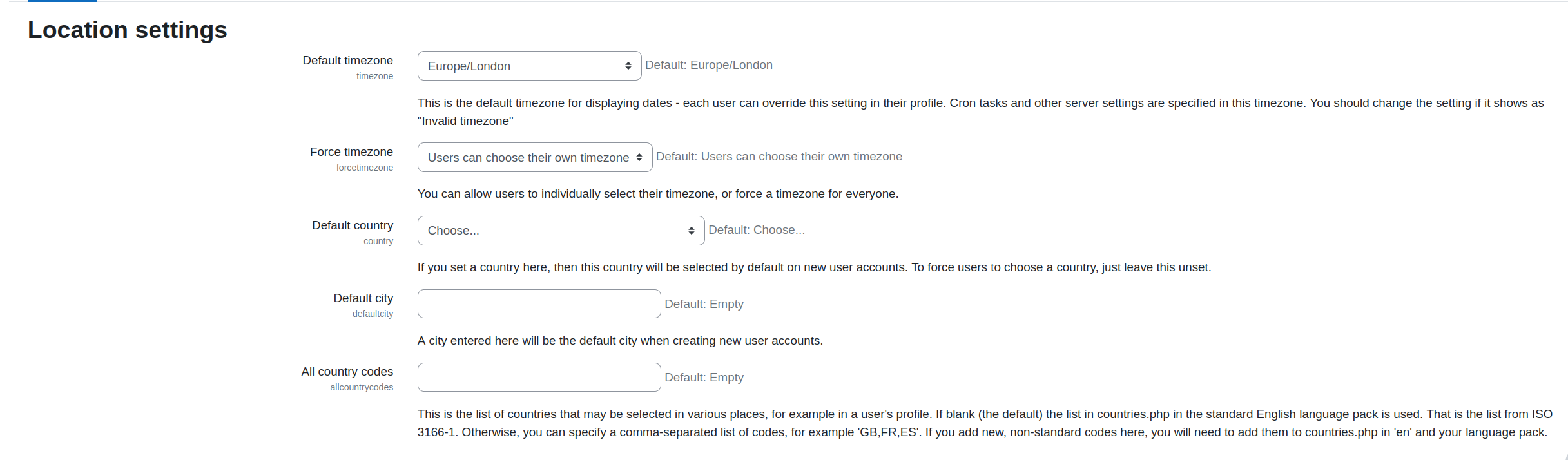The width and height of the screenshot is (1568, 460).
Task: Click the Default: Users can choose hint text
Action: click(x=779, y=157)
